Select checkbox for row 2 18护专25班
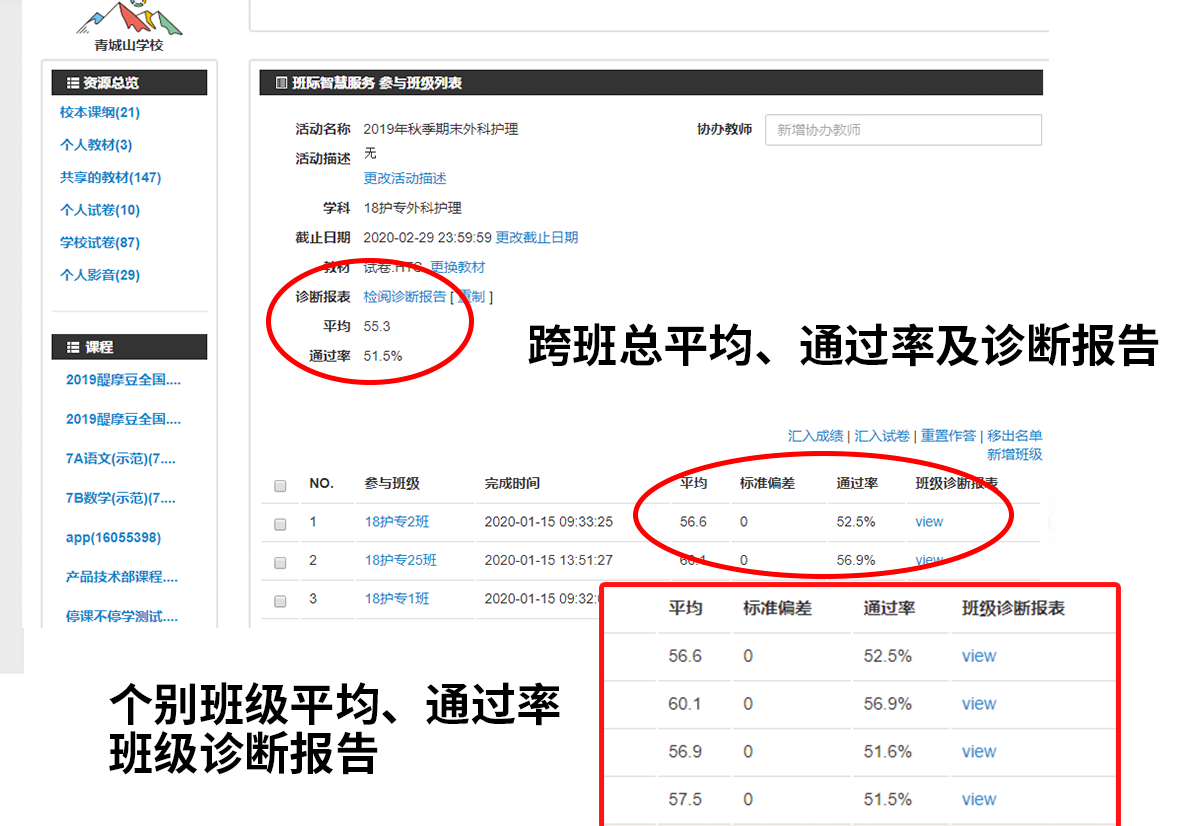The width and height of the screenshot is (1200, 826). (280, 562)
